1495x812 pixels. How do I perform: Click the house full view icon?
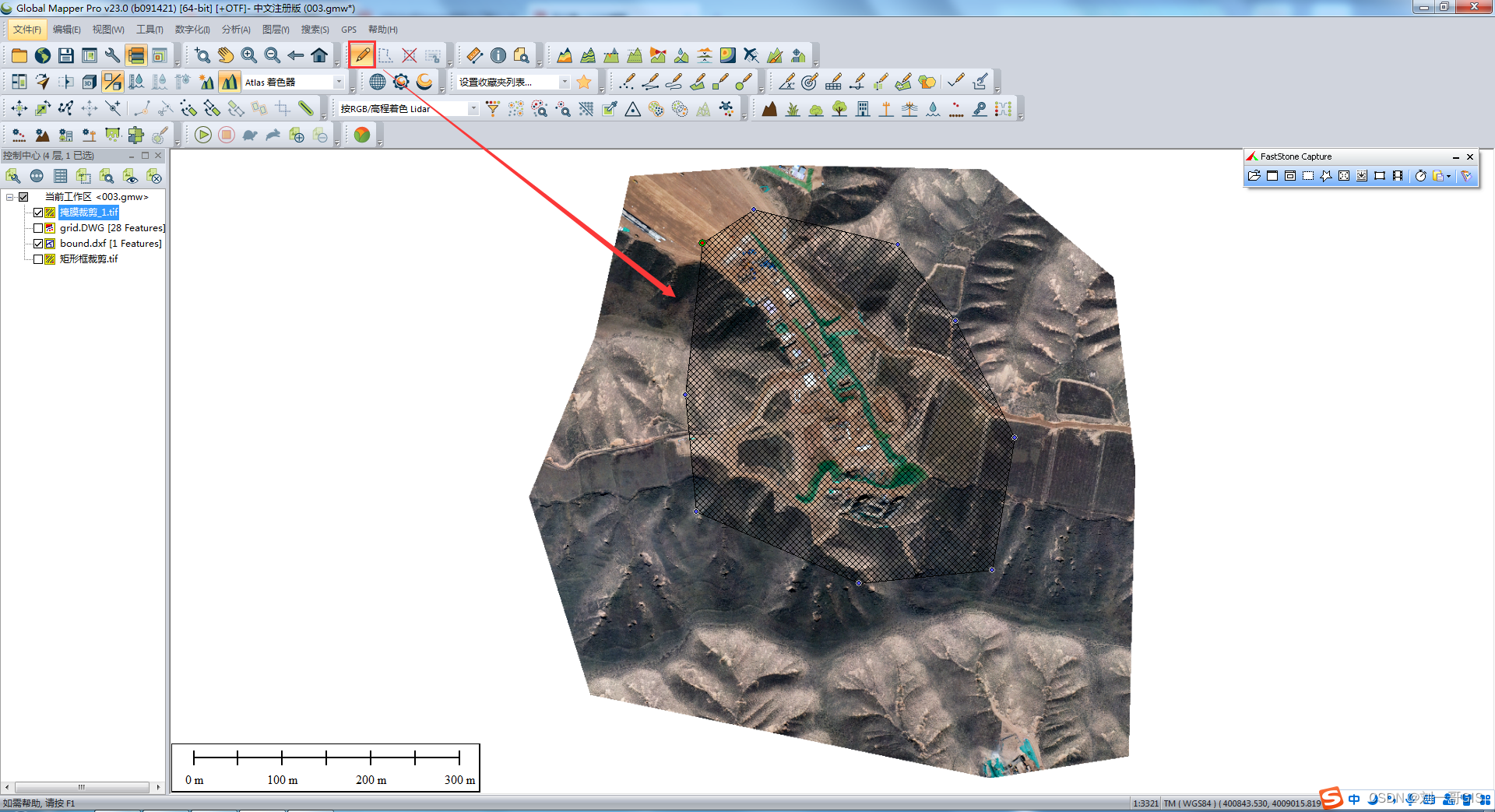click(x=319, y=55)
